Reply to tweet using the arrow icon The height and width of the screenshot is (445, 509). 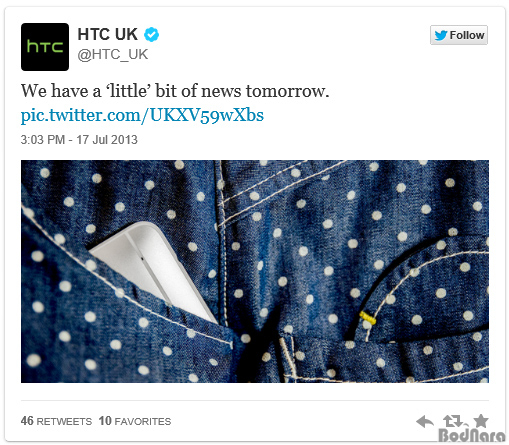point(425,421)
